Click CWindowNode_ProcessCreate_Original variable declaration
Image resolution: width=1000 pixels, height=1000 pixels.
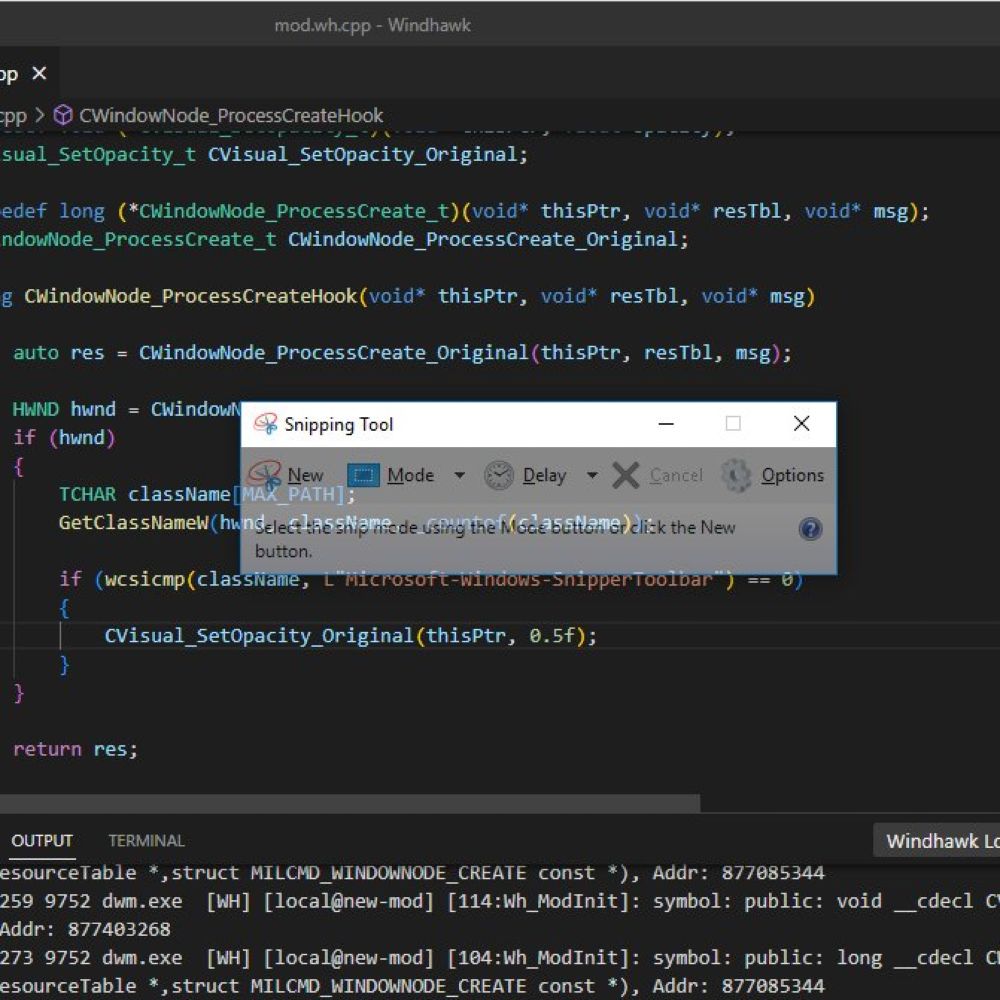tap(482, 239)
